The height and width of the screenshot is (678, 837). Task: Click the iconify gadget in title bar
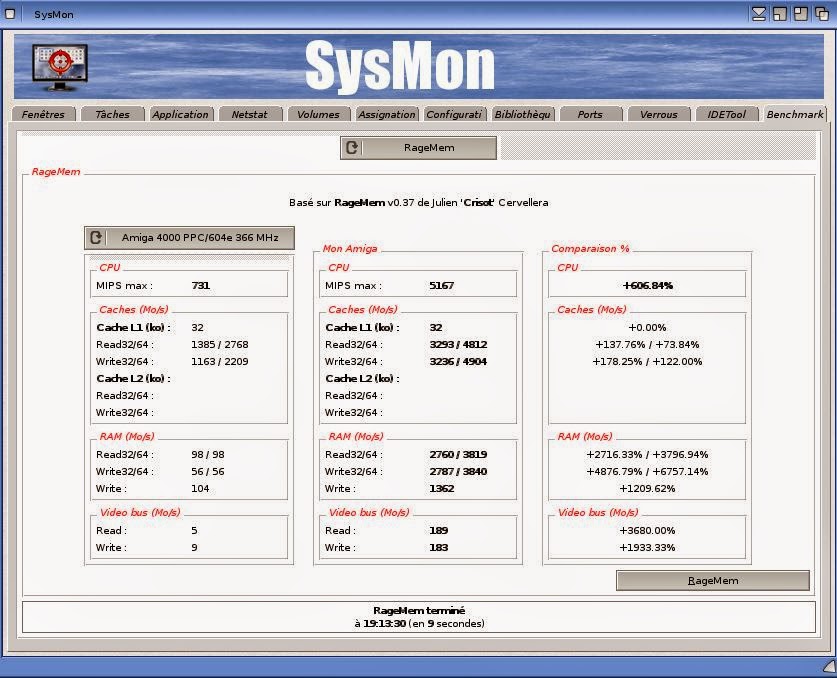(x=759, y=14)
